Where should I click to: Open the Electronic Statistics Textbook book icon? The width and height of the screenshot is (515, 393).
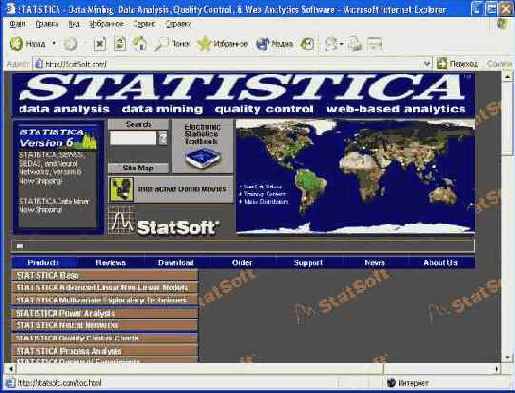tap(202, 158)
